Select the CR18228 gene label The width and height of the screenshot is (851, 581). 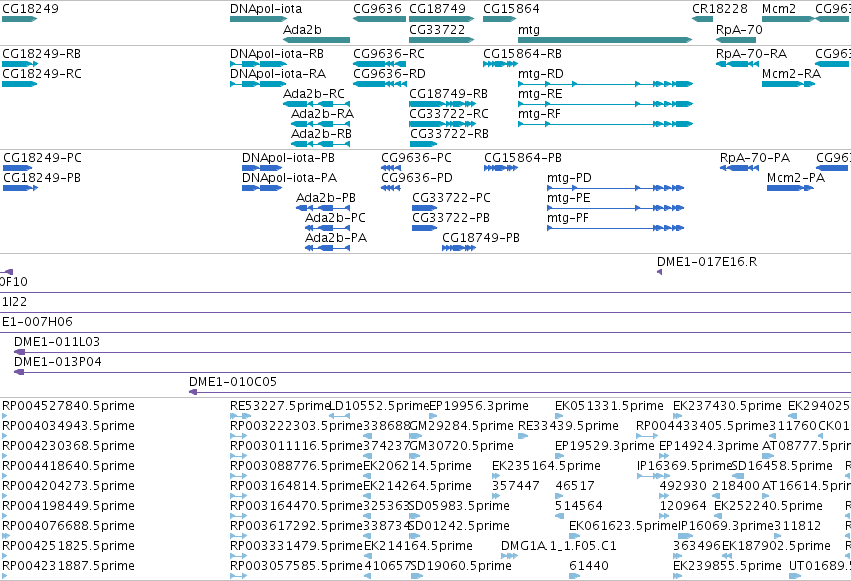pos(720,9)
